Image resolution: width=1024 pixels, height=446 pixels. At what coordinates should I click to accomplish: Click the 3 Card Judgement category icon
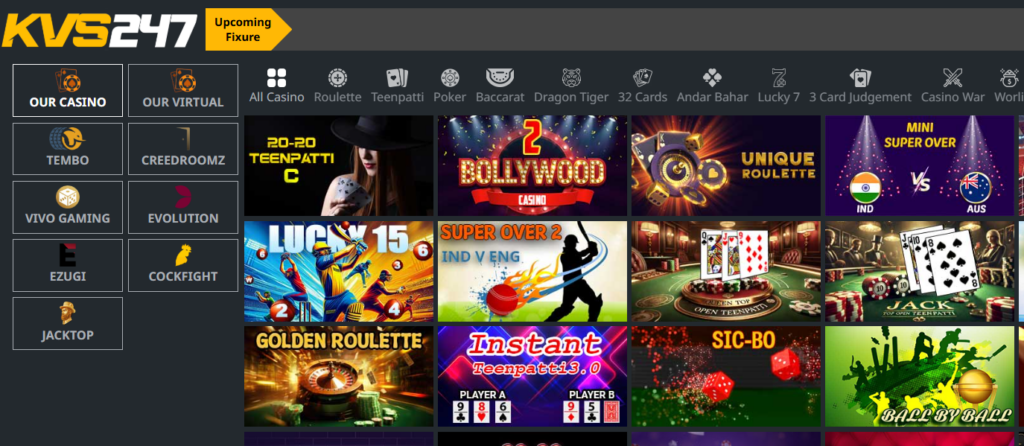[x=860, y=78]
